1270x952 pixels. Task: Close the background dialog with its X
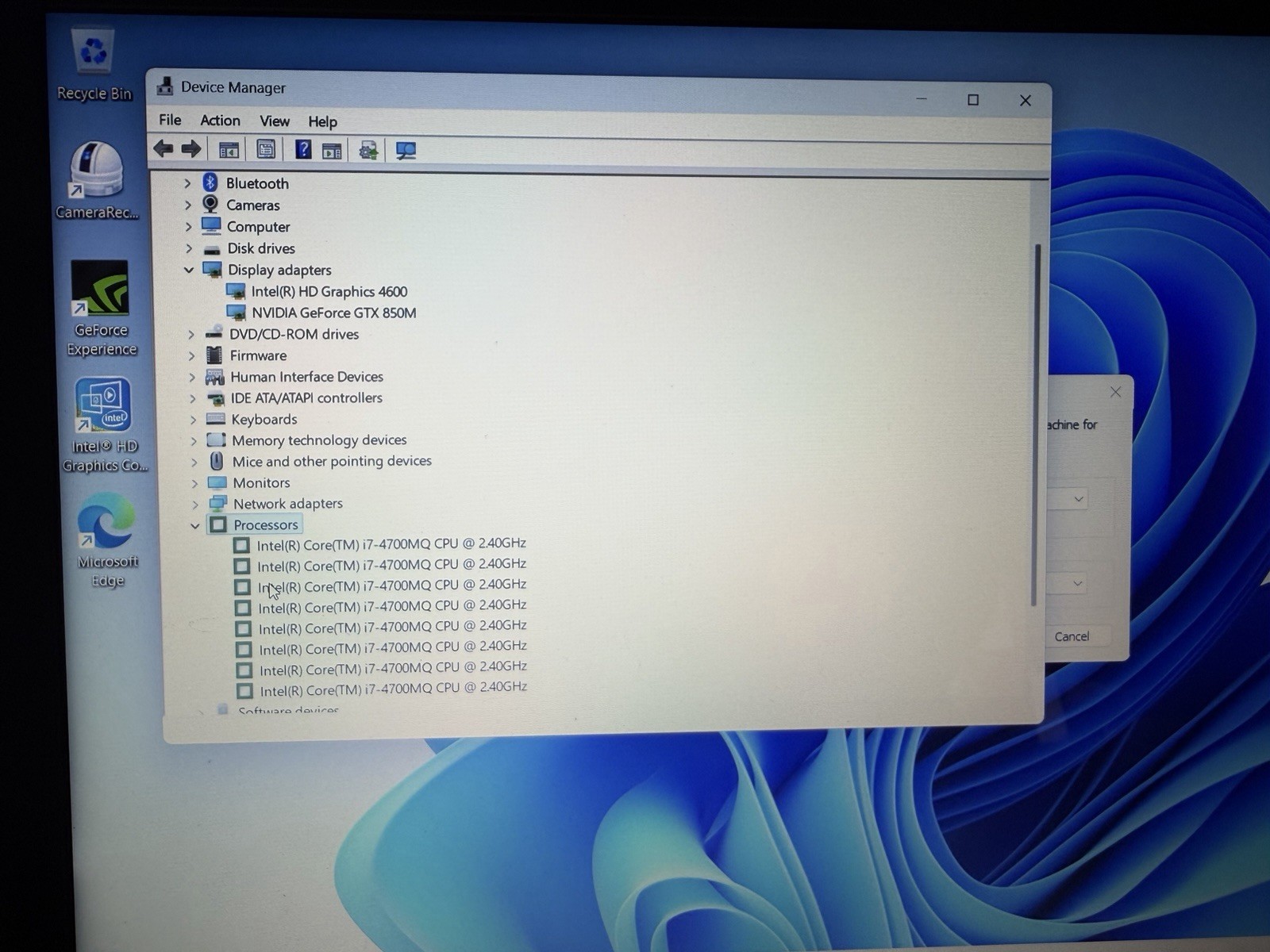[x=1115, y=392]
